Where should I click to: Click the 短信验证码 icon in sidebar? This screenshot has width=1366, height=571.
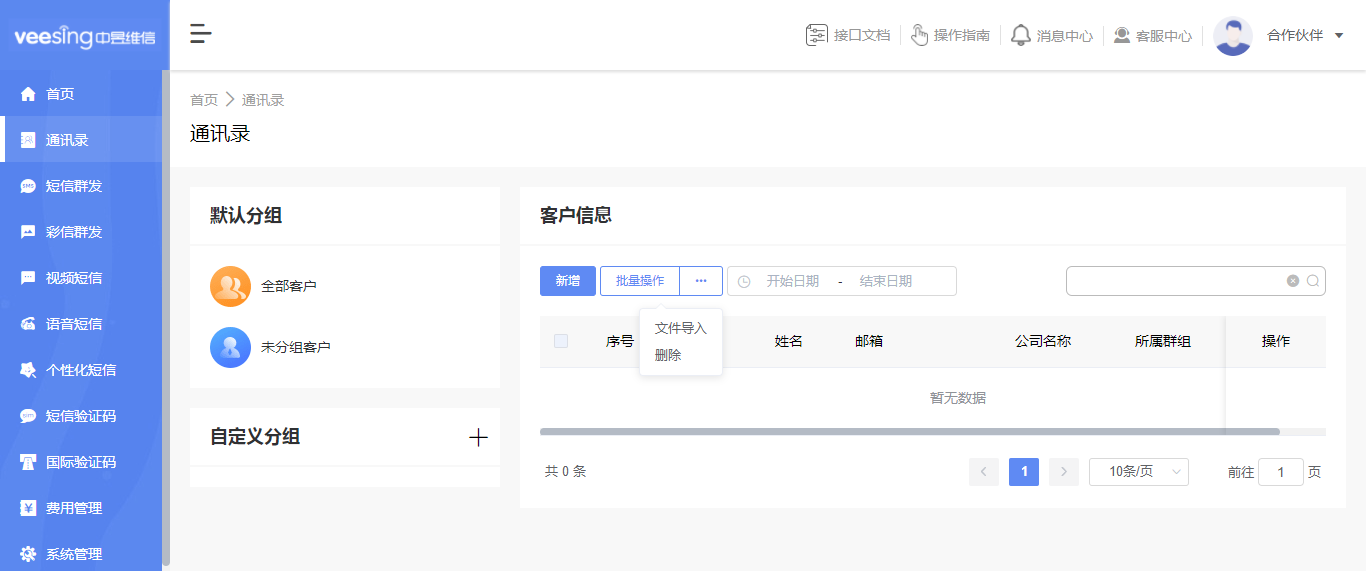(x=28, y=416)
